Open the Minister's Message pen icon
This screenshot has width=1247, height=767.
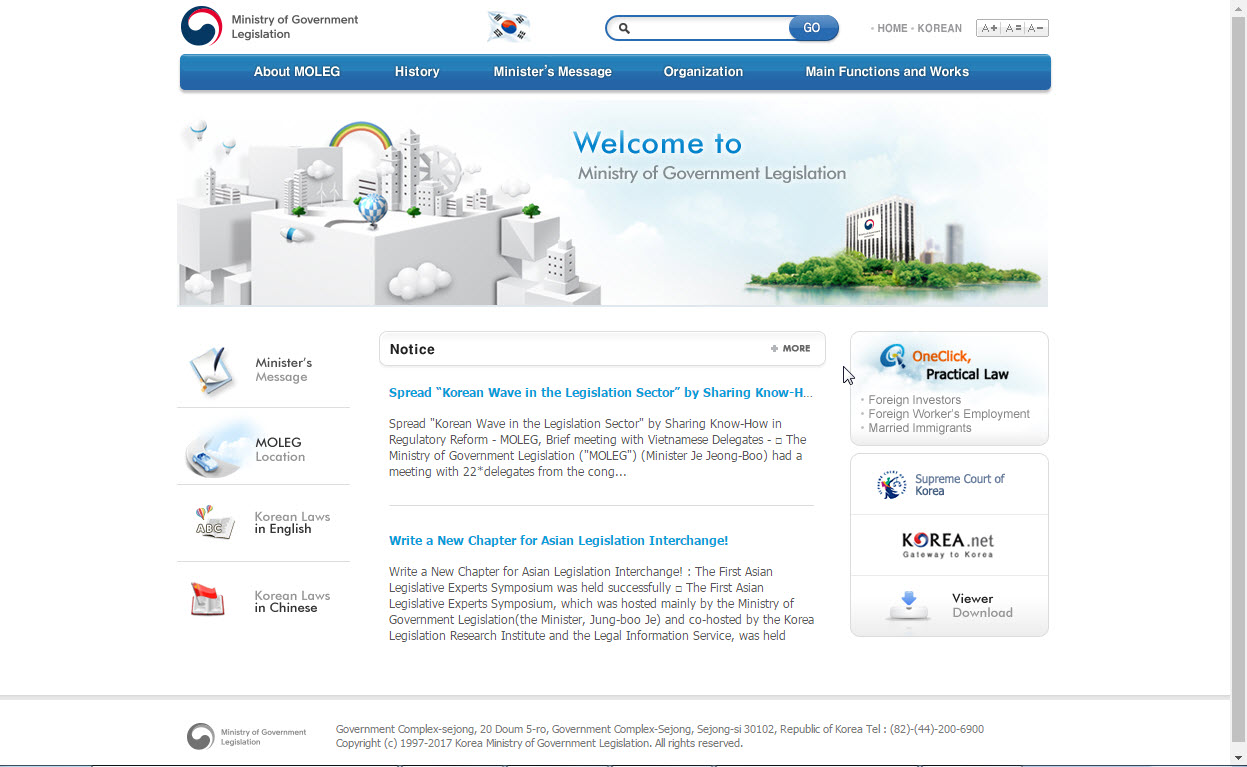[212, 370]
